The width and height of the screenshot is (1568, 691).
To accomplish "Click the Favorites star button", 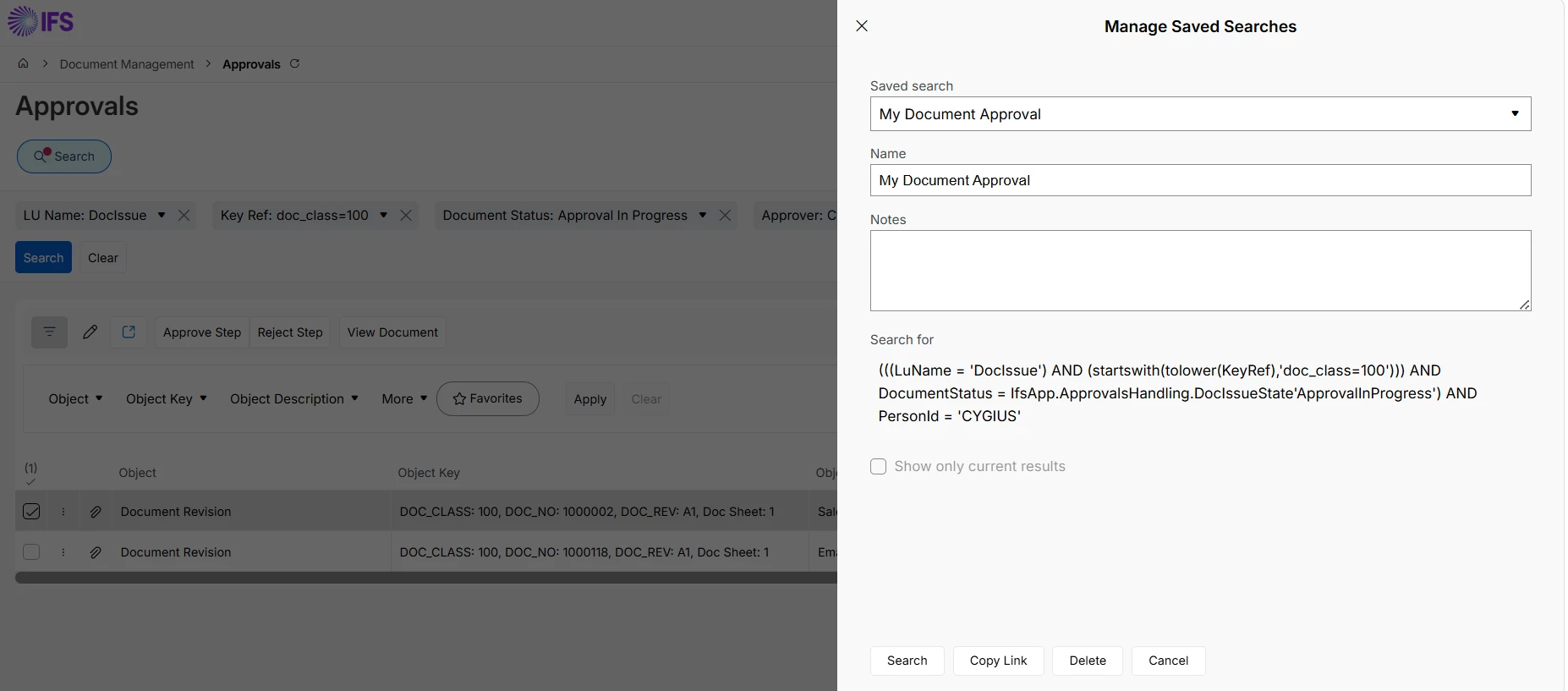I will 488,398.
